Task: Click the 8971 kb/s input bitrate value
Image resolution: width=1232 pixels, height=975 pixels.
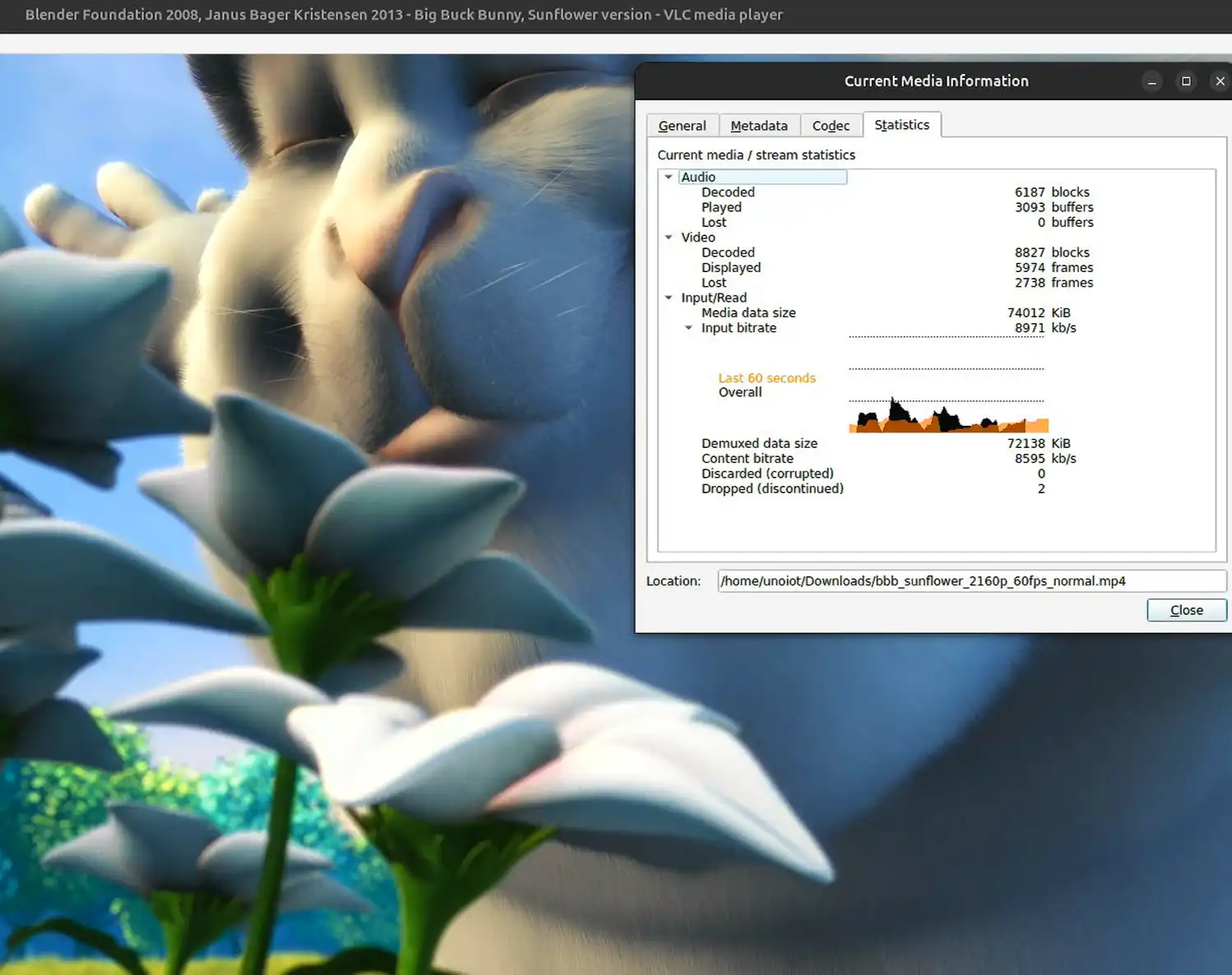Action: [1045, 327]
